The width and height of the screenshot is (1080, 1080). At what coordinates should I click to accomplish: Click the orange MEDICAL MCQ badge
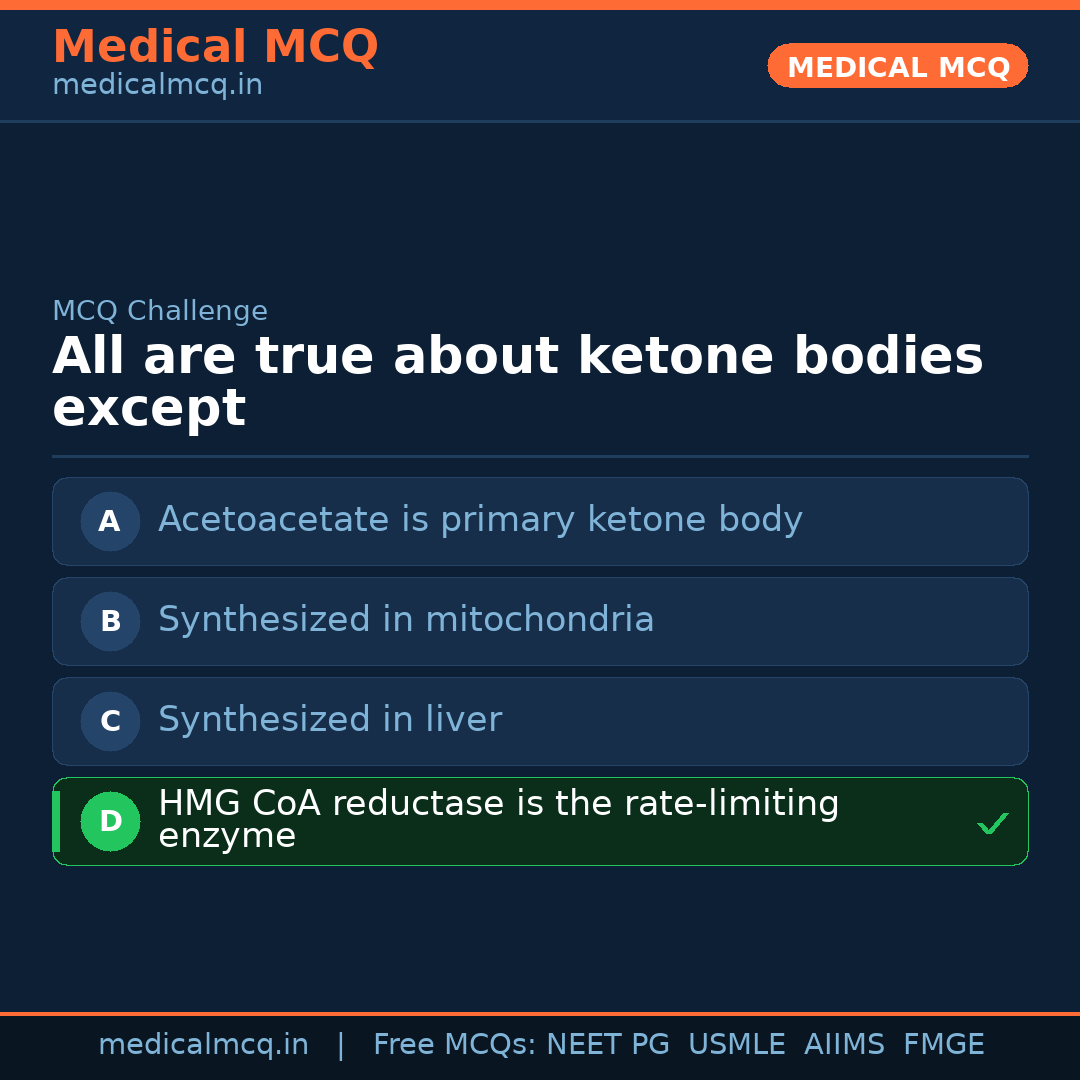tap(897, 66)
